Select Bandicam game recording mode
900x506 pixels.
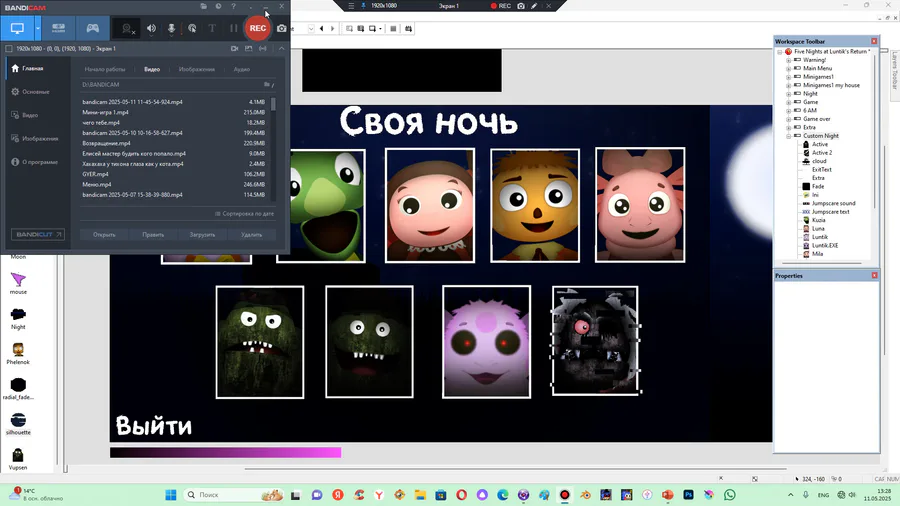92,28
